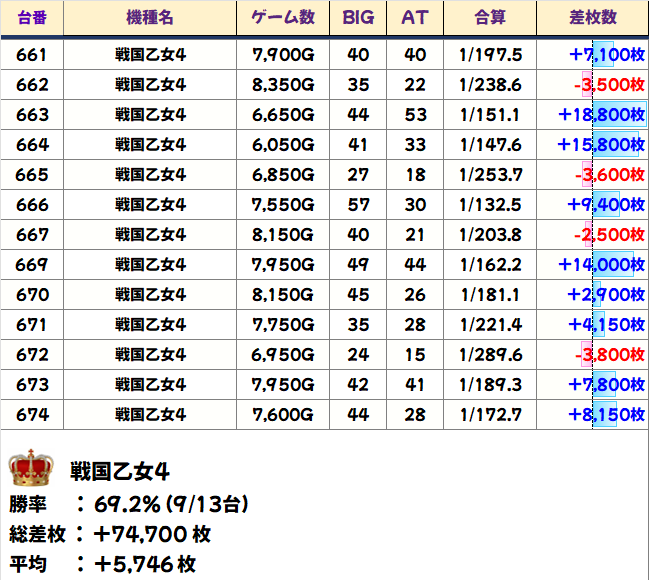Click the 戦国乙女4 heading beside the crown
The width and height of the screenshot is (649, 580).
coord(119,470)
